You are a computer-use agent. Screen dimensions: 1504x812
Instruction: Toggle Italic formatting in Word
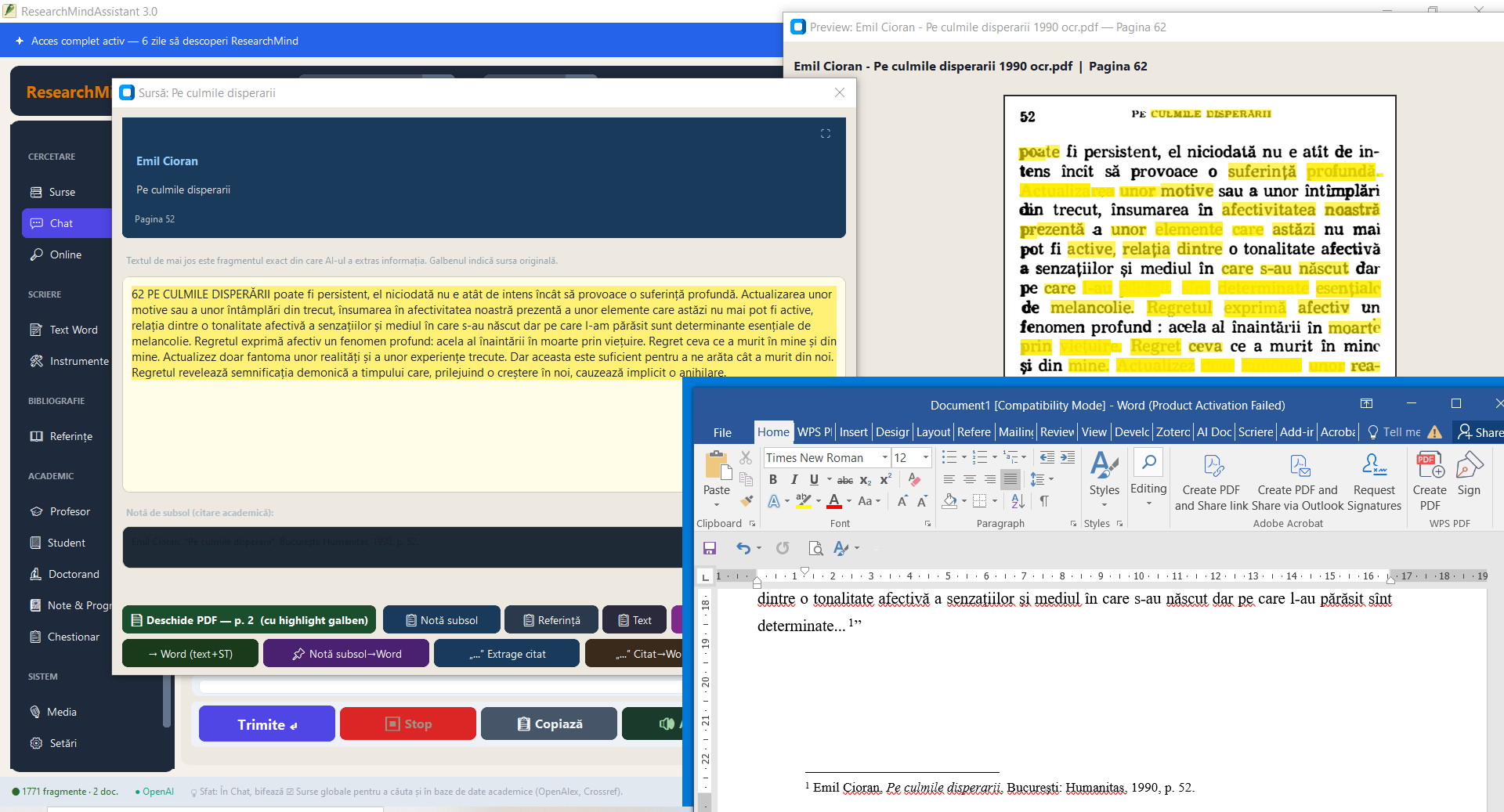[x=794, y=479]
